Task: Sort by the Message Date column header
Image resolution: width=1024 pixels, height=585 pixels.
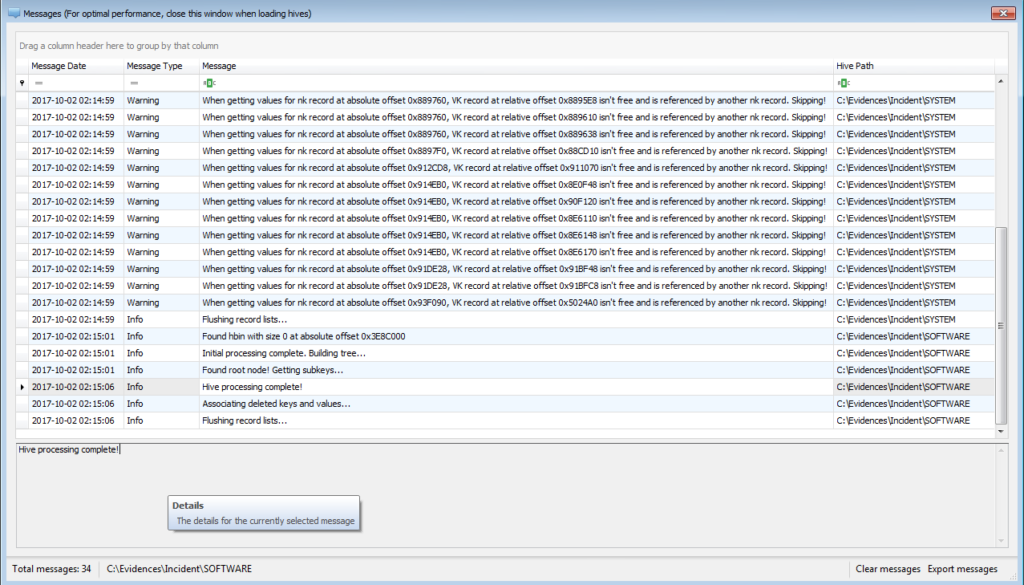Action: [x=59, y=66]
